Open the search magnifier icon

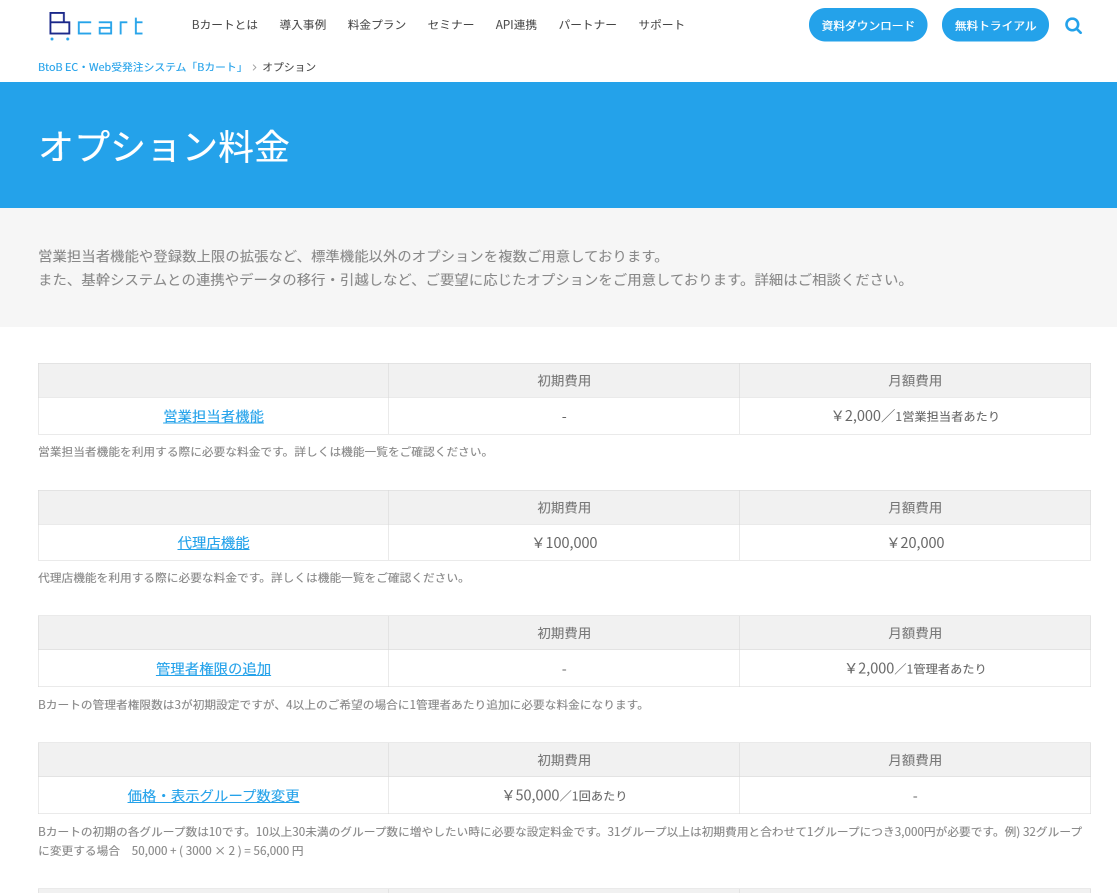(x=1073, y=26)
